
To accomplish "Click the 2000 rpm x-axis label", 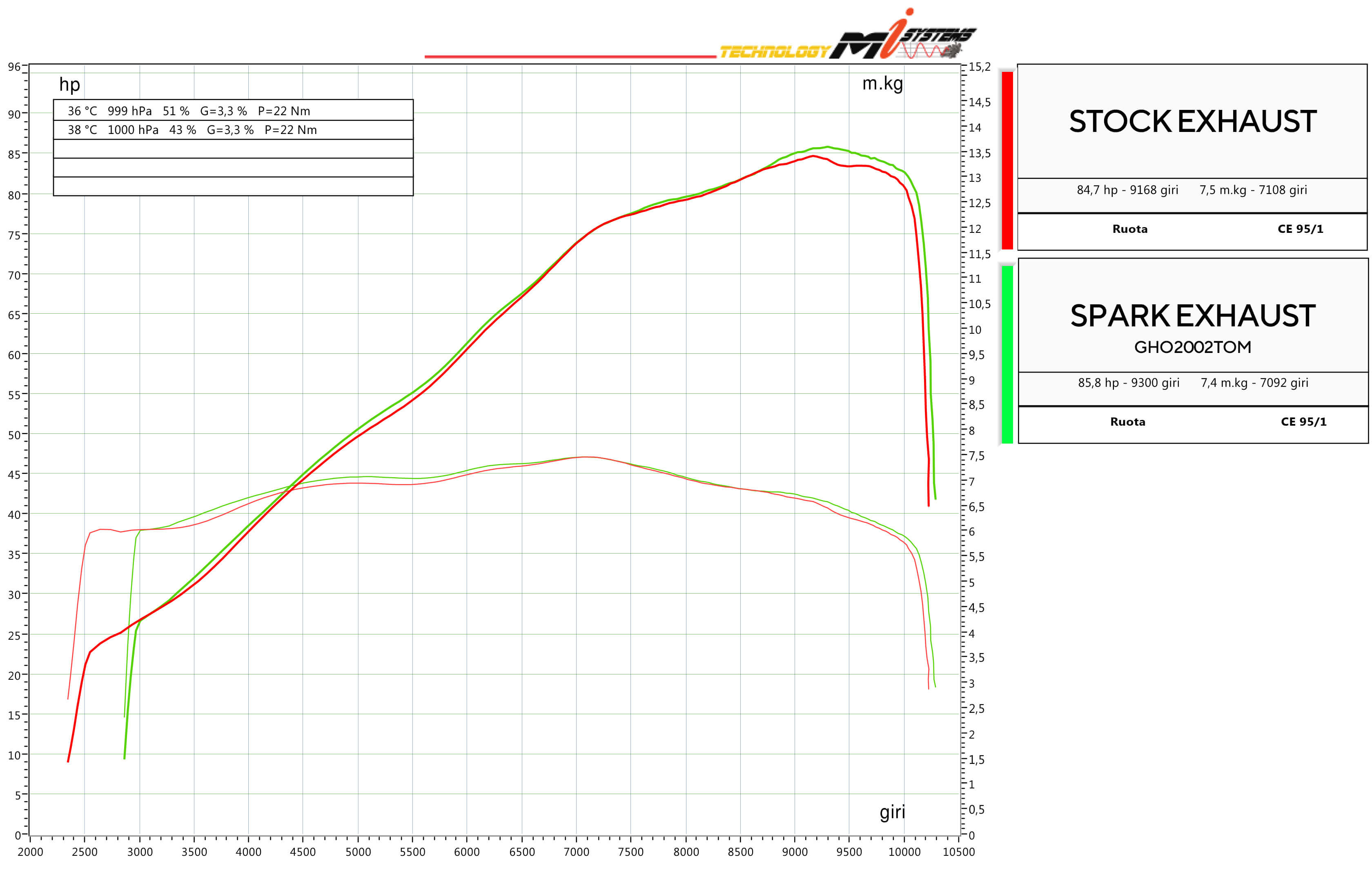I will tap(30, 852).
